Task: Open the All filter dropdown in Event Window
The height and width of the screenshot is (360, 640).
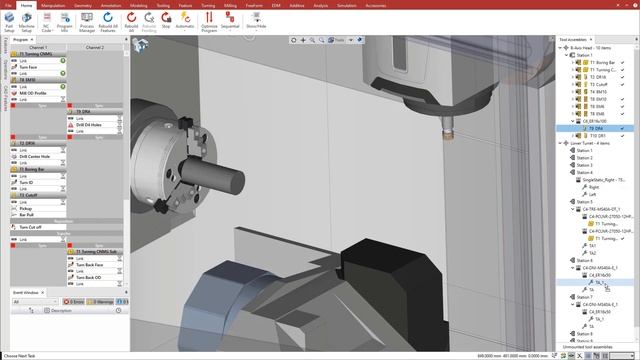Action: [x=35, y=302]
